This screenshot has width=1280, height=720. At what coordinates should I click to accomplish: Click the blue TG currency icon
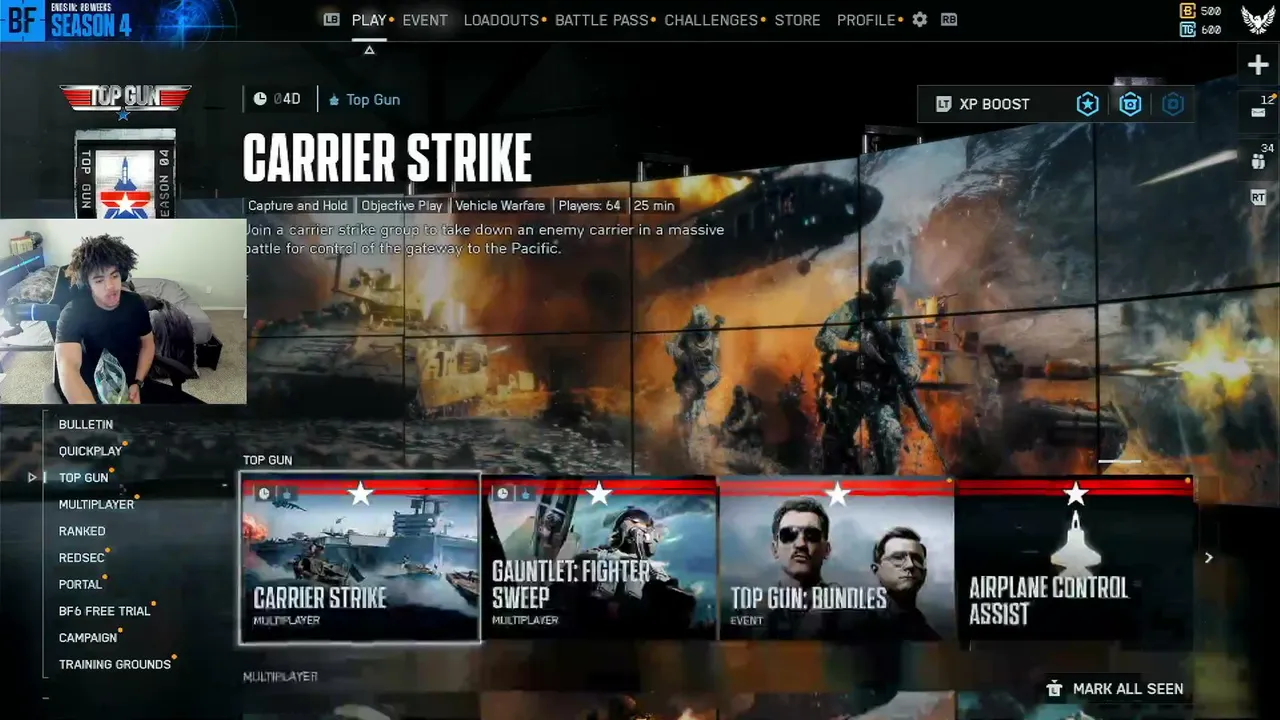[x=1188, y=29]
